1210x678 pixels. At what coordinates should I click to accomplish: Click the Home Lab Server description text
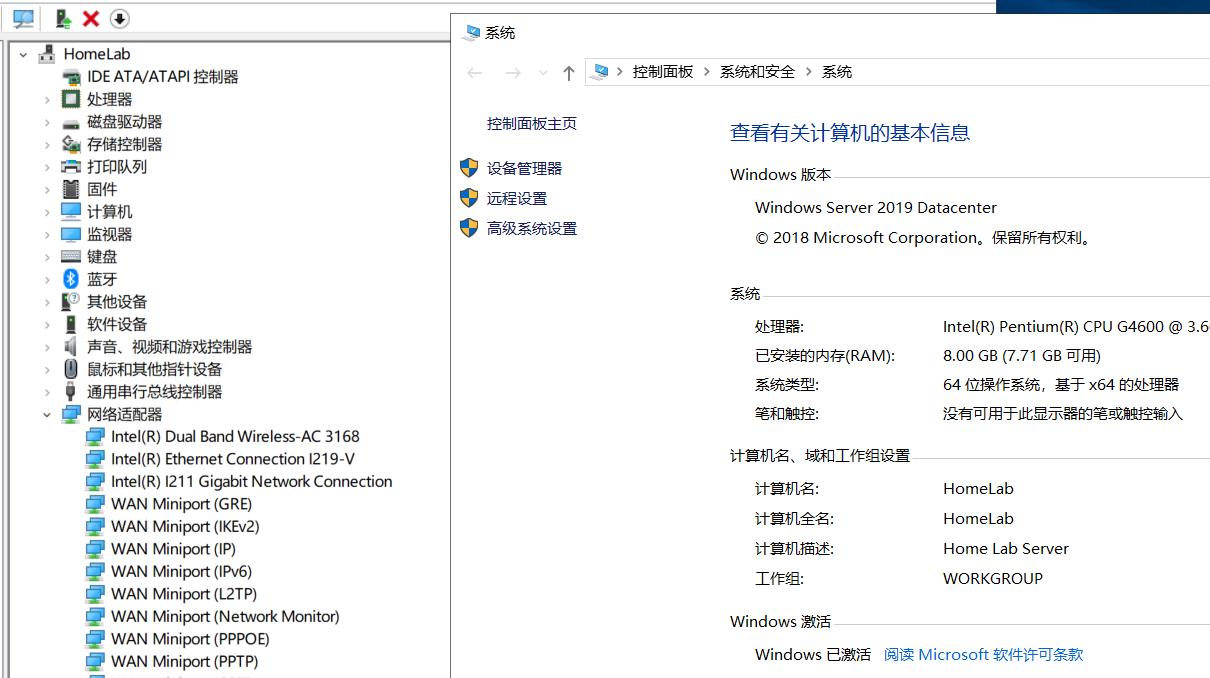point(1006,549)
